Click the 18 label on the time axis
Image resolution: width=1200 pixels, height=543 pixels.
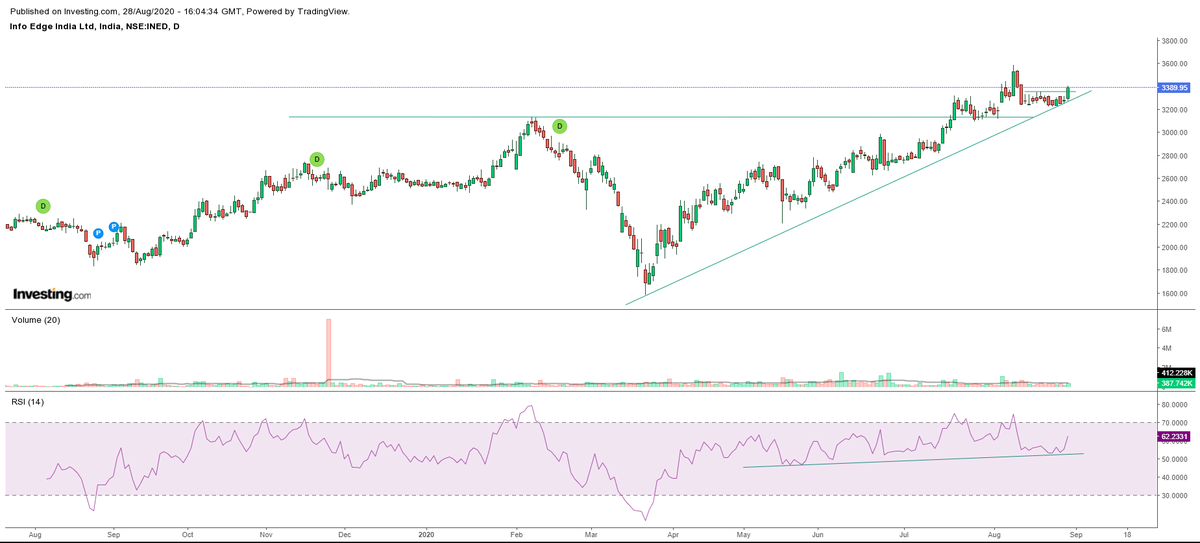coord(1127,535)
